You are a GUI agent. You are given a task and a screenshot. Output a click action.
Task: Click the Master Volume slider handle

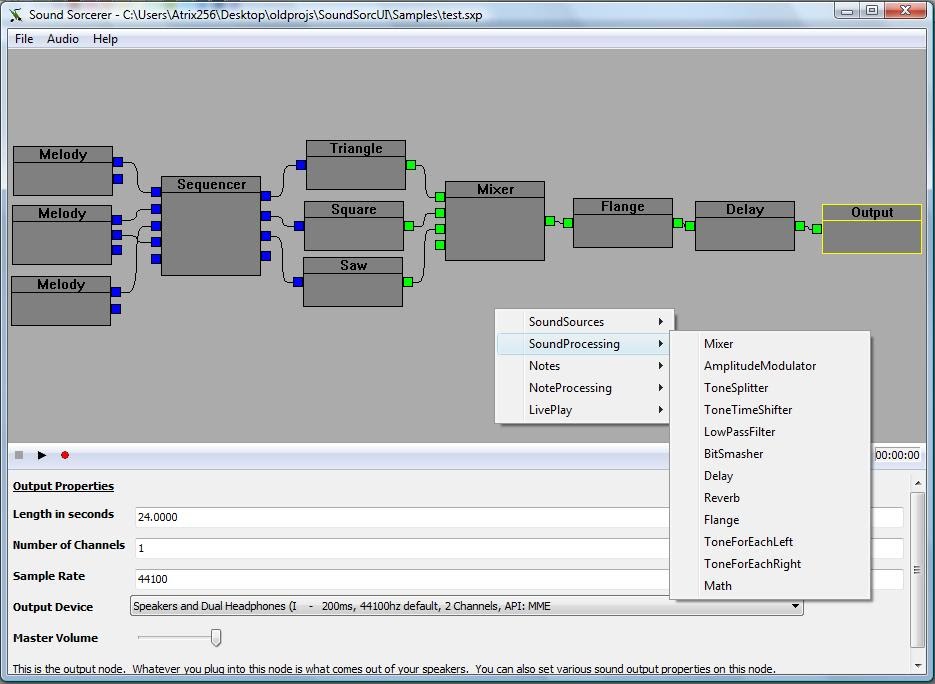coord(215,638)
